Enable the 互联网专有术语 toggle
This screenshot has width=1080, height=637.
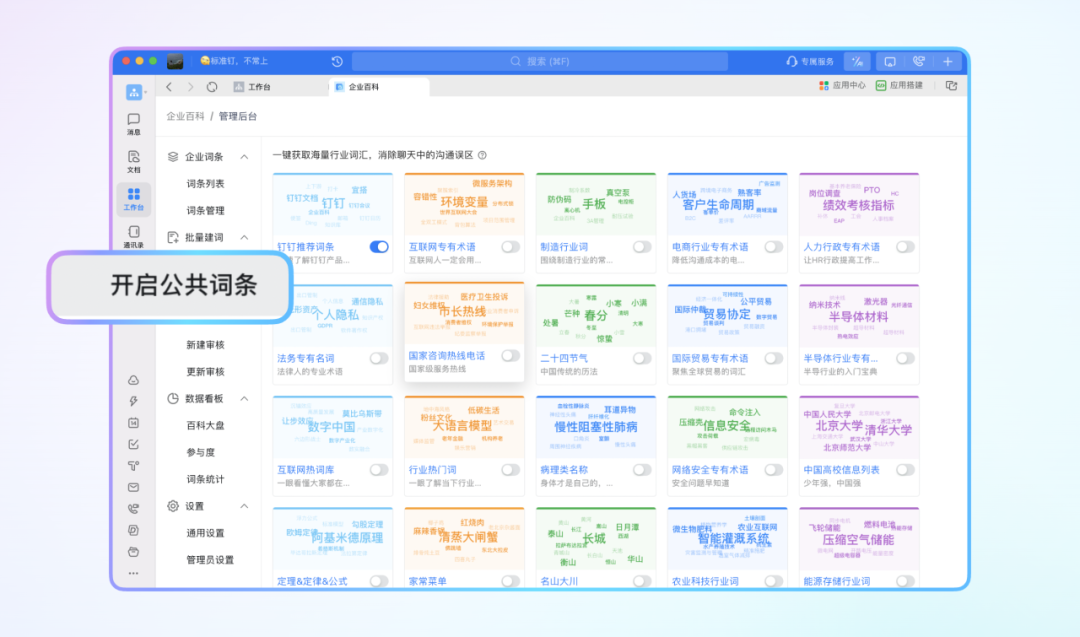pyautogui.click(x=510, y=246)
